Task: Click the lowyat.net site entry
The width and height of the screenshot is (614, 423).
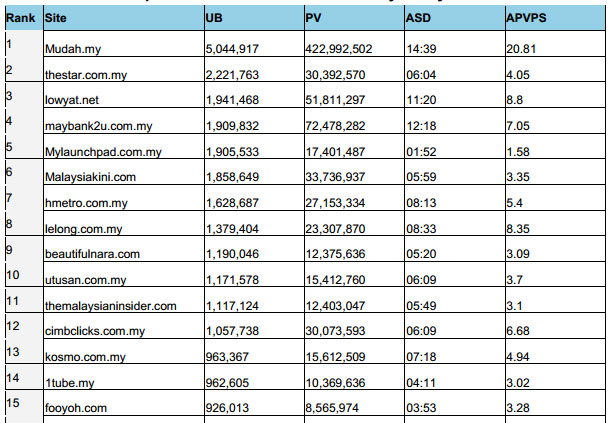Action: click(69, 99)
